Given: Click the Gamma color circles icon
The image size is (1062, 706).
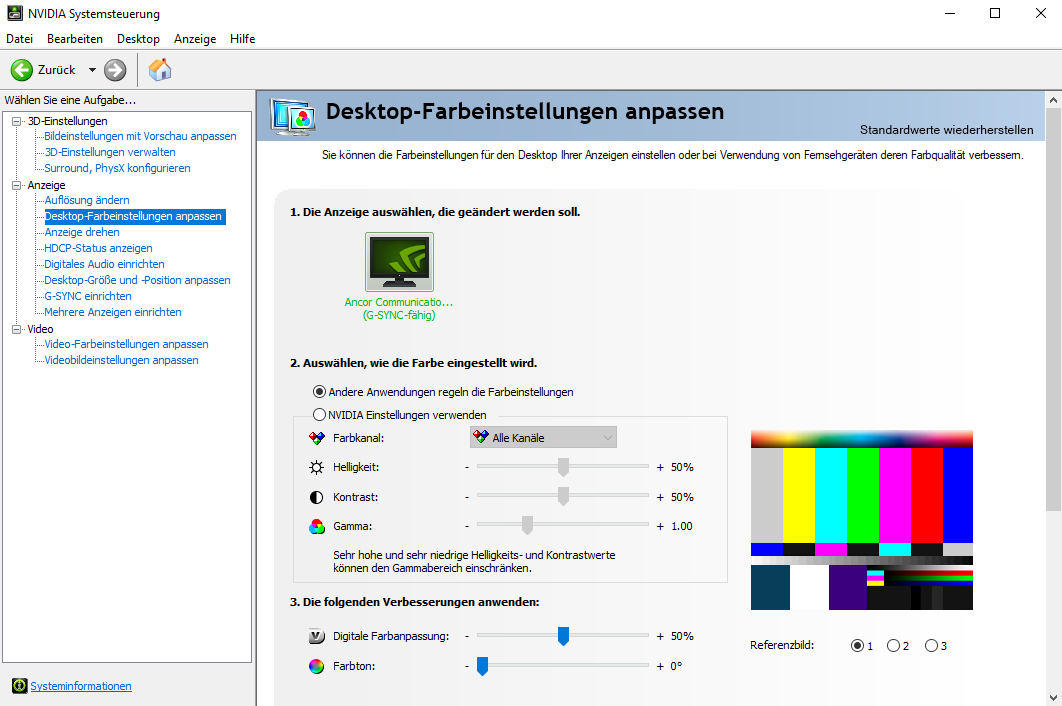Looking at the screenshot, I should click(x=316, y=526).
